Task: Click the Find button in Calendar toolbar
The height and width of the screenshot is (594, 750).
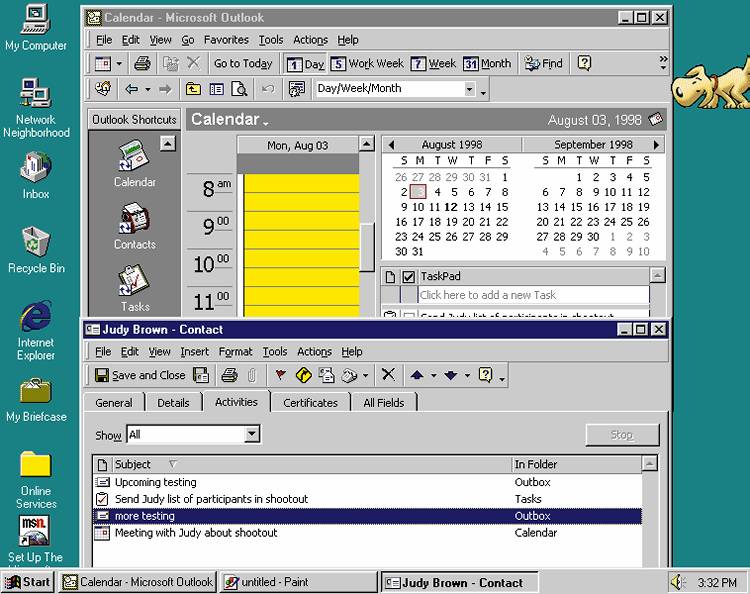Action: coord(543,63)
